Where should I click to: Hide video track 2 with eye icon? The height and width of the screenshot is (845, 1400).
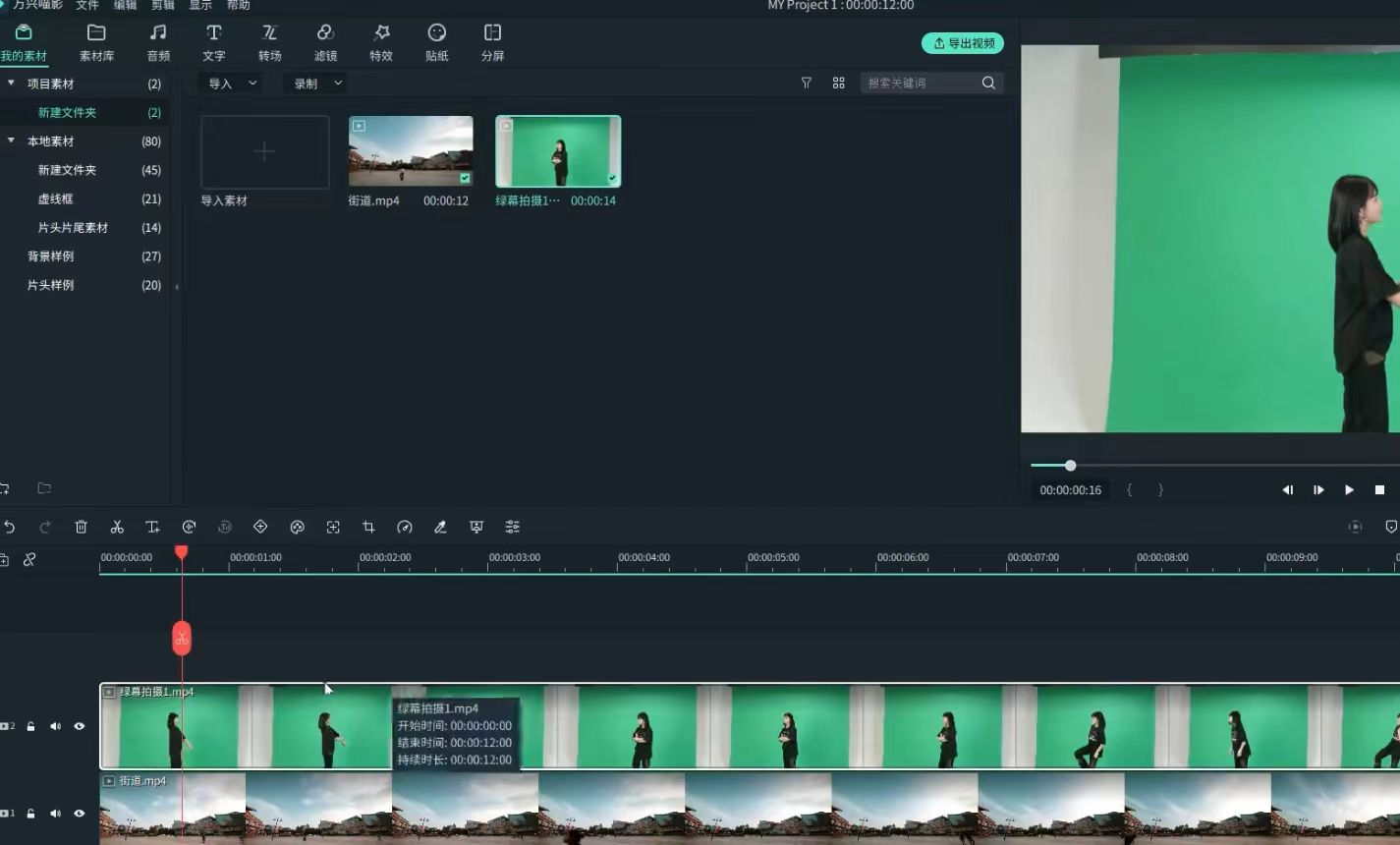(x=80, y=726)
